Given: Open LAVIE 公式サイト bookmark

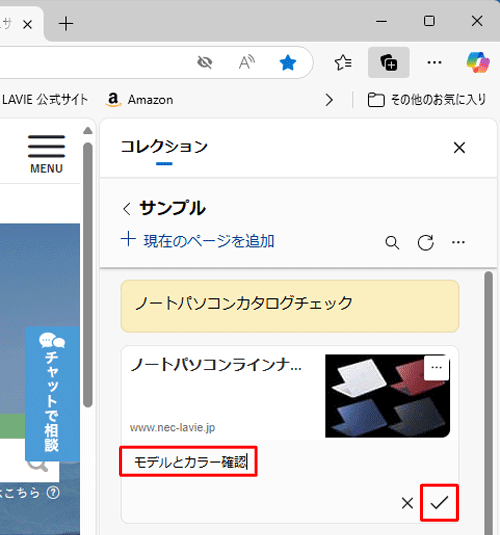Looking at the screenshot, I should click(x=44, y=100).
